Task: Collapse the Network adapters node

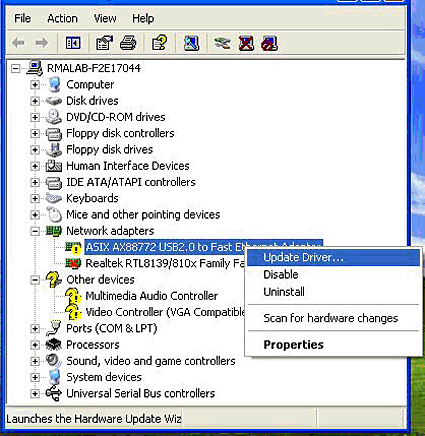Action: (35, 231)
